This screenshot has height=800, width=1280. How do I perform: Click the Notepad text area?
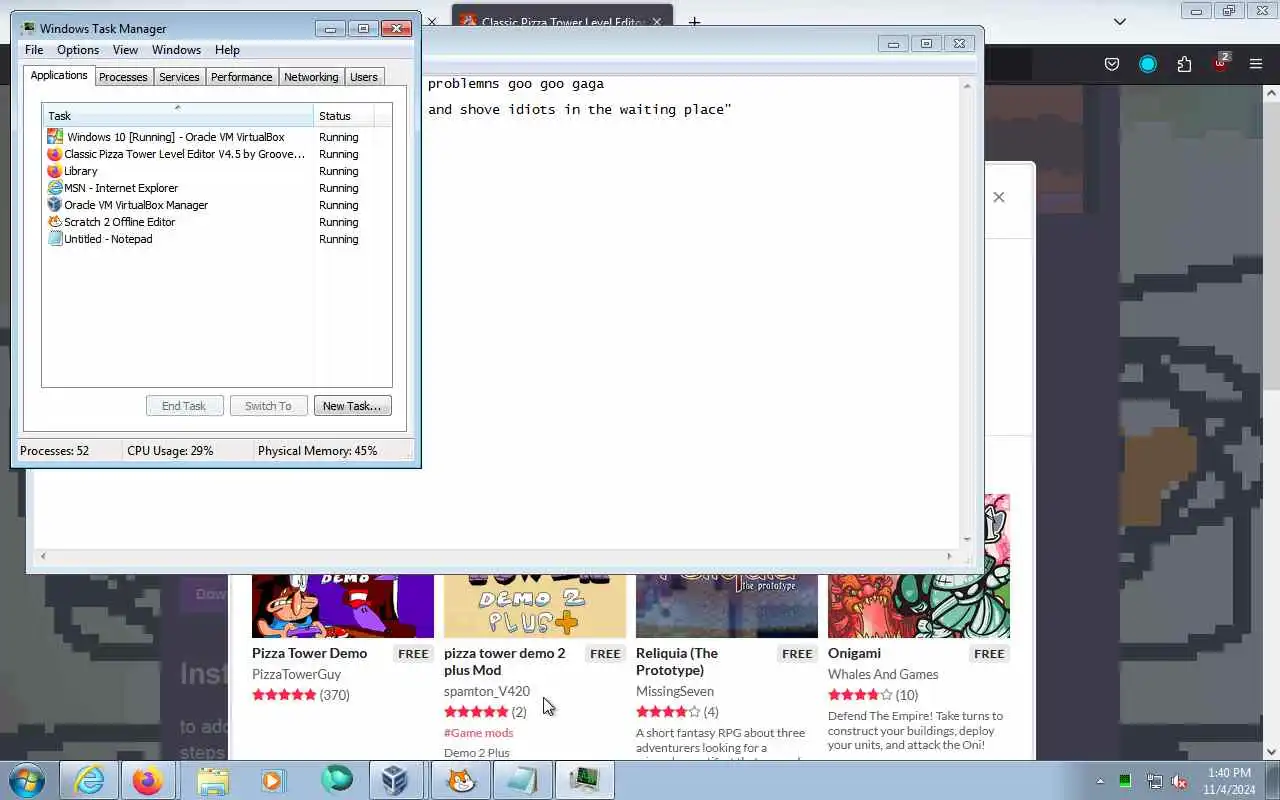tap(691, 312)
